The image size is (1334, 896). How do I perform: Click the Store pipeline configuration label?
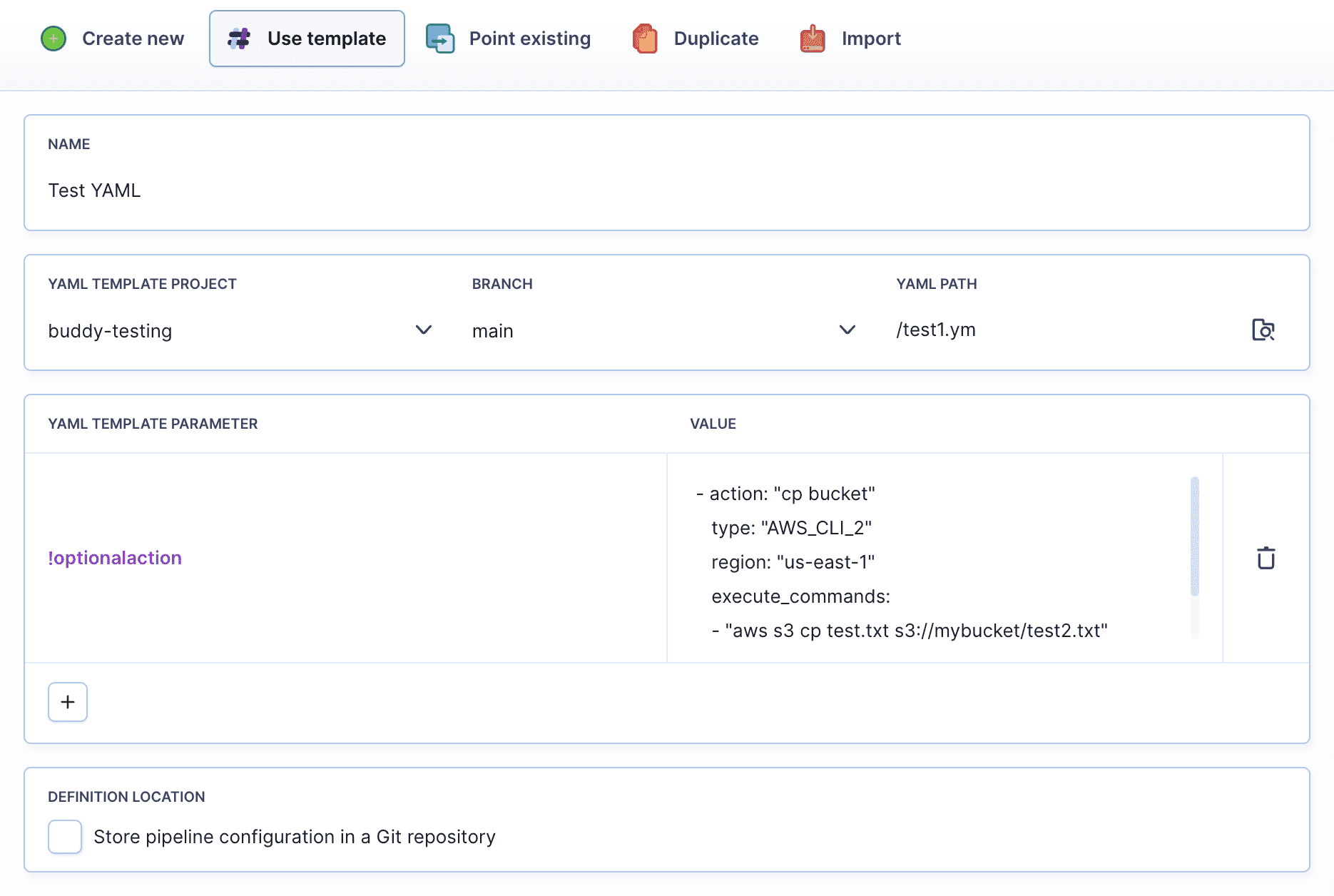[295, 837]
